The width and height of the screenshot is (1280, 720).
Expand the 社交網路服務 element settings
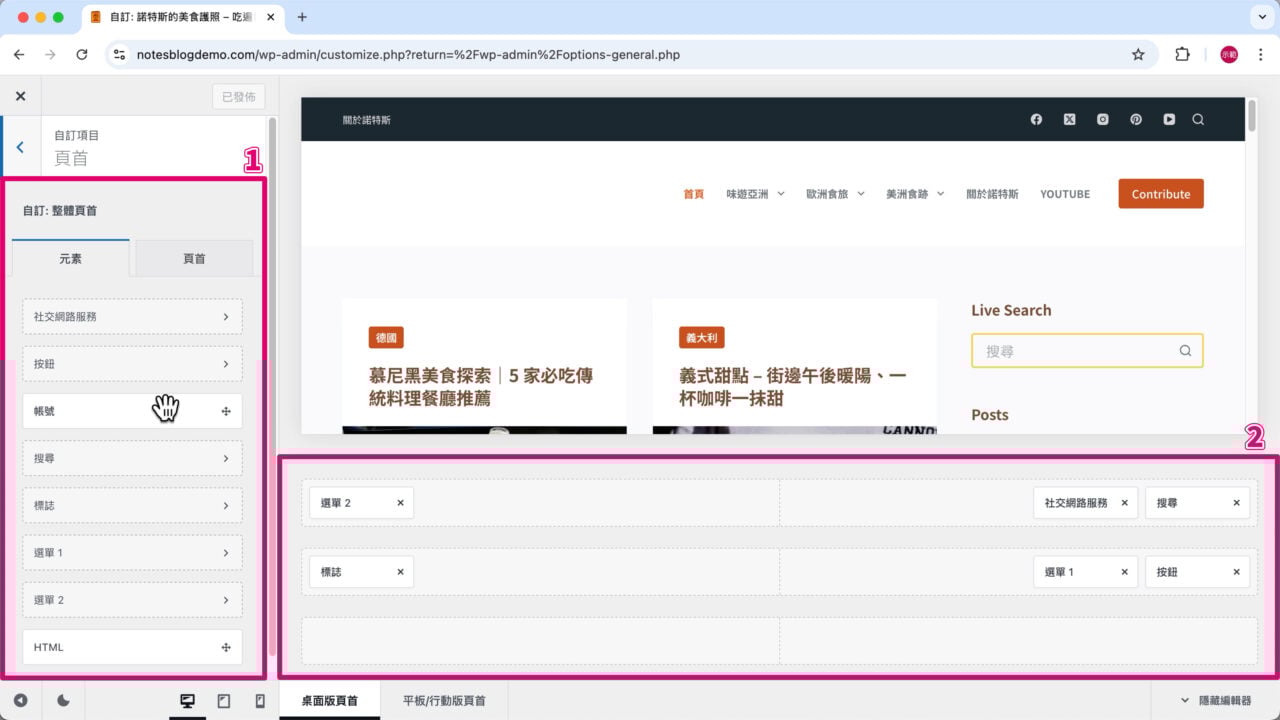tap(132, 316)
